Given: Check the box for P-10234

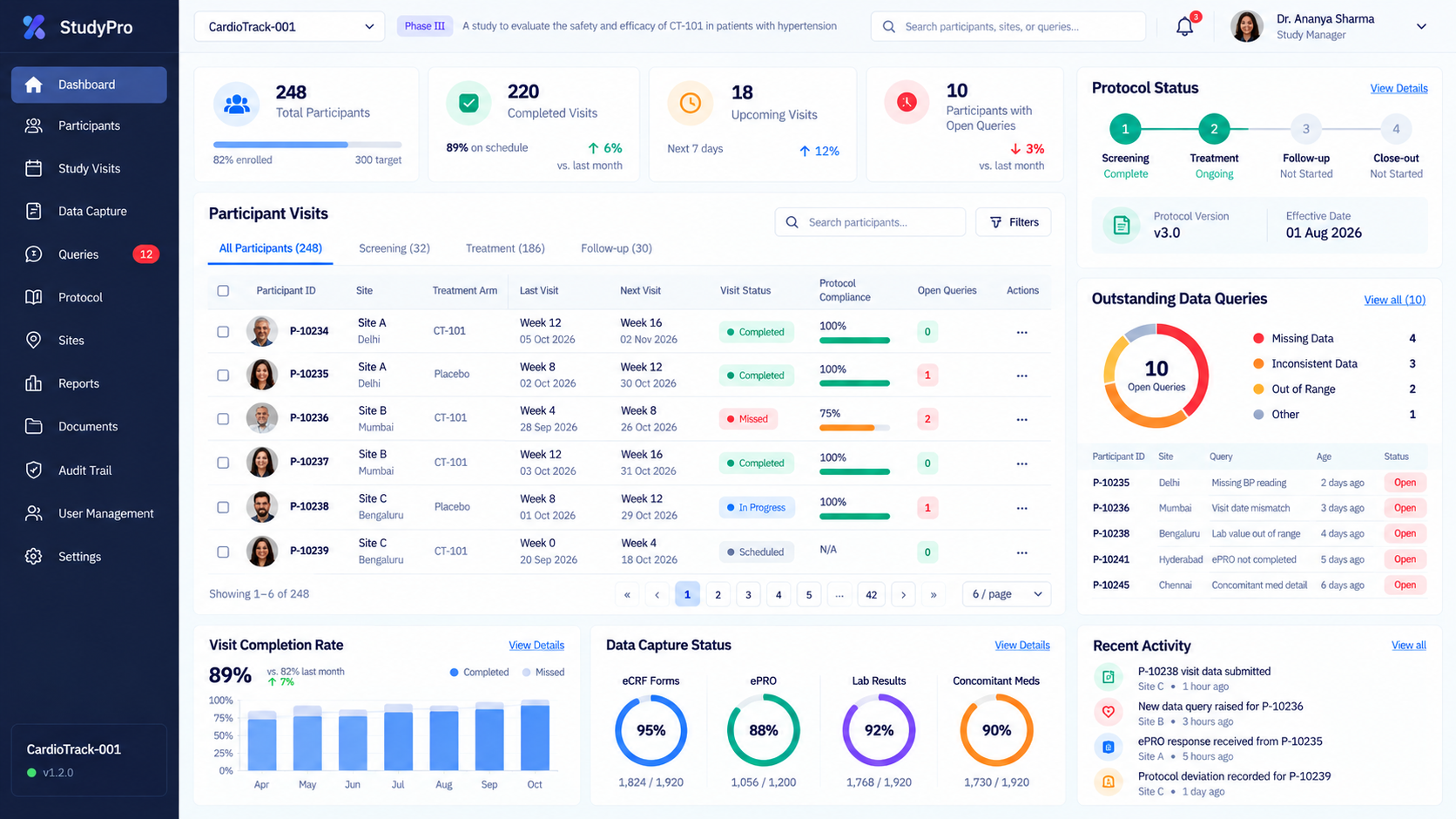Looking at the screenshot, I should (x=223, y=332).
